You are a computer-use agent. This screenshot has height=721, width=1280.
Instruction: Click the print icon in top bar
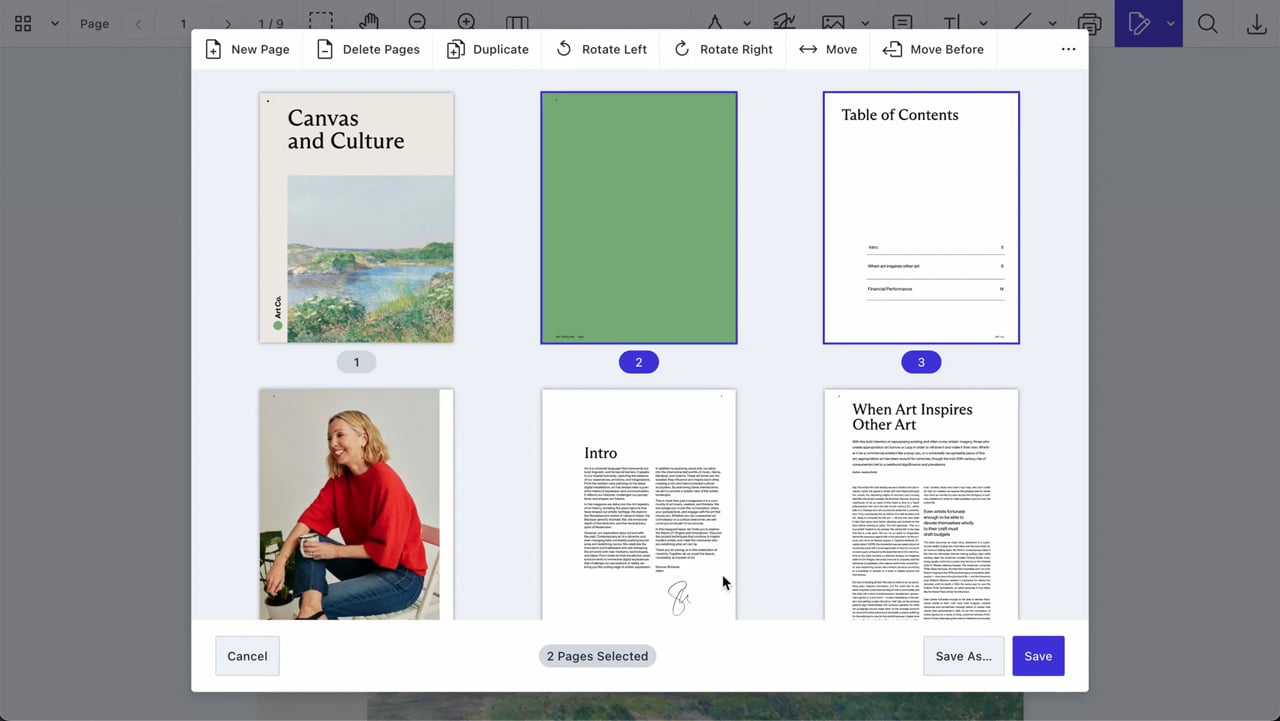[x=1090, y=23]
